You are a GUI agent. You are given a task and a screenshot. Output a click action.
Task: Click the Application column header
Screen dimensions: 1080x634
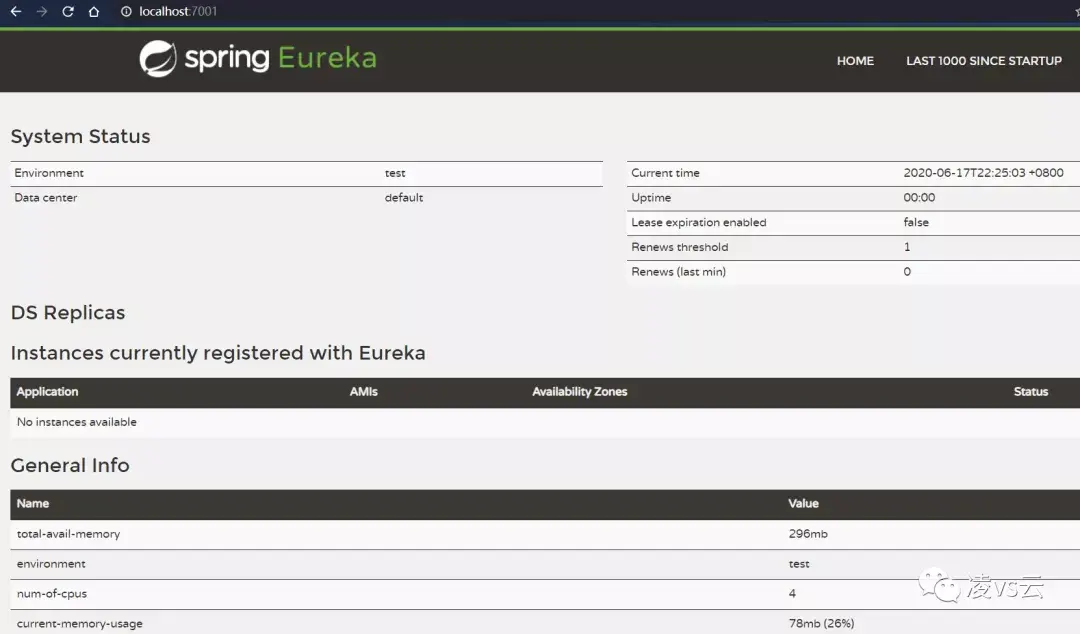pyautogui.click(x=47, y=391)
